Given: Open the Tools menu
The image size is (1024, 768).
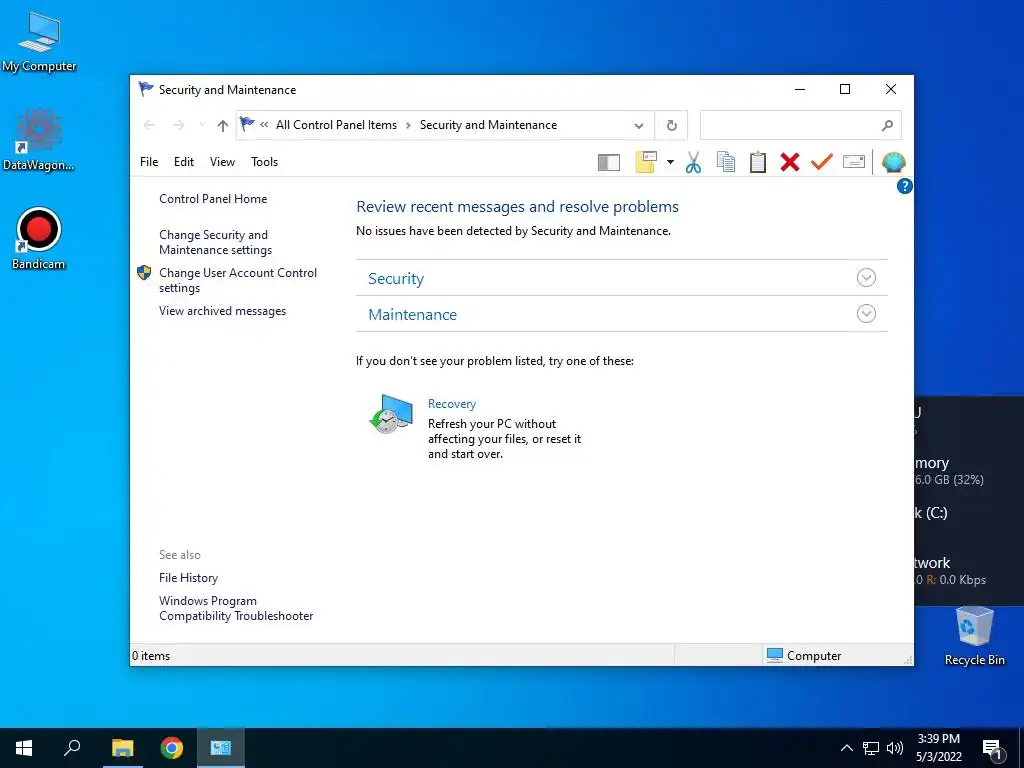Looking at the screenshot, I should [264, 162].
